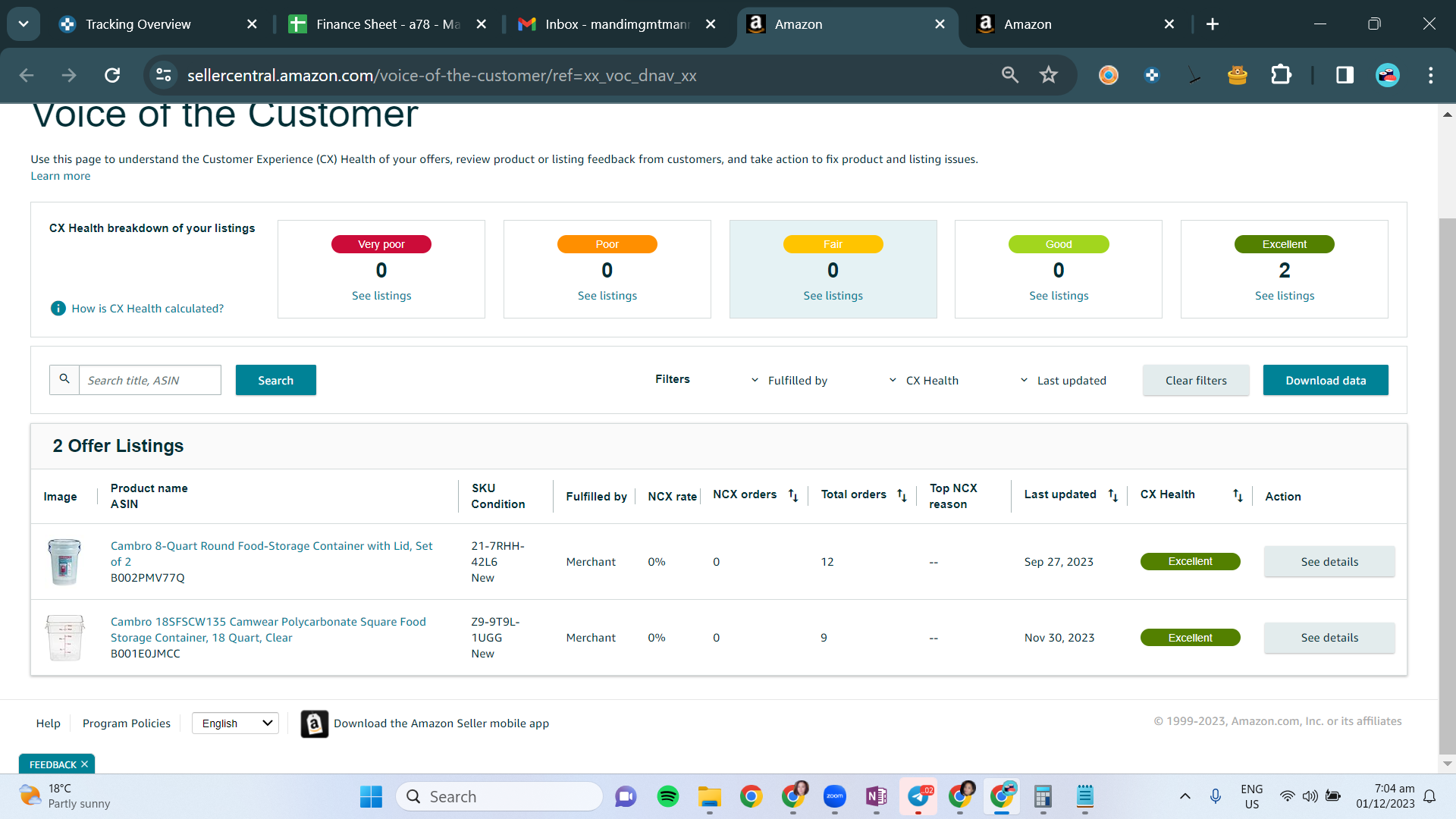Open File Explorer from the taskbar
The image size is (1456, 819).
710,796
